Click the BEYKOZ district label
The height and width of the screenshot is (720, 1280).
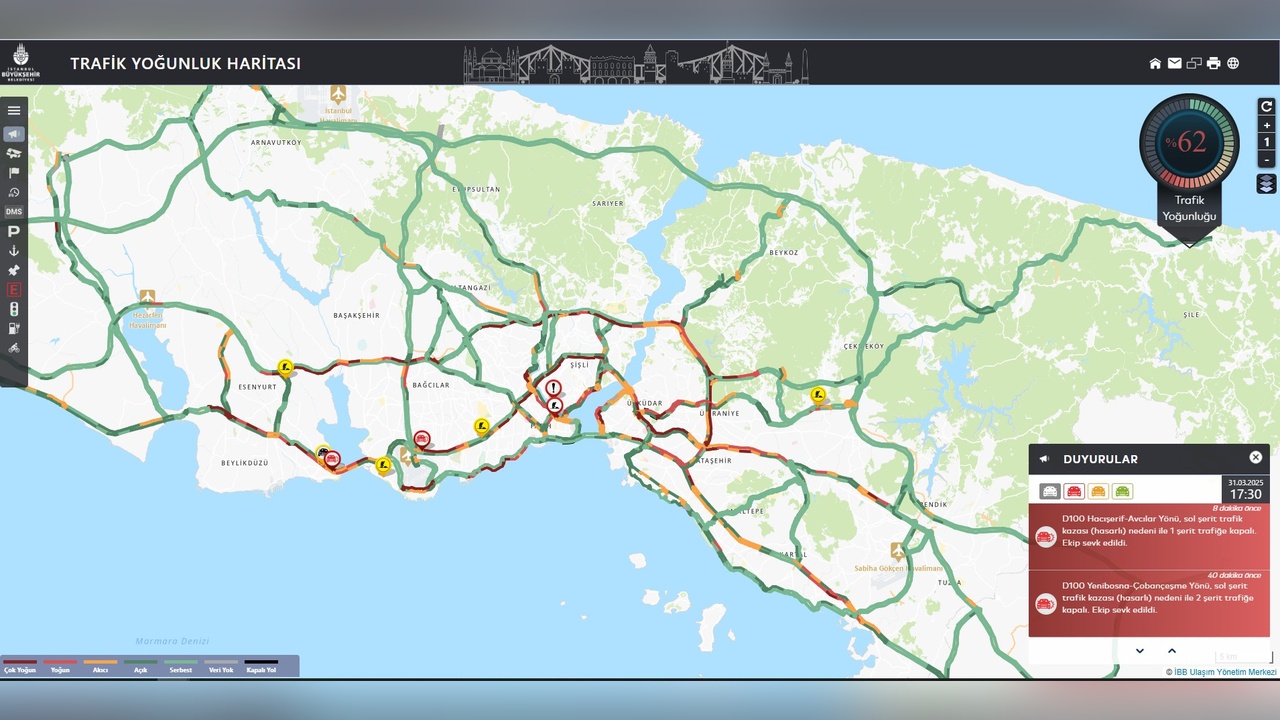[784, 253]
